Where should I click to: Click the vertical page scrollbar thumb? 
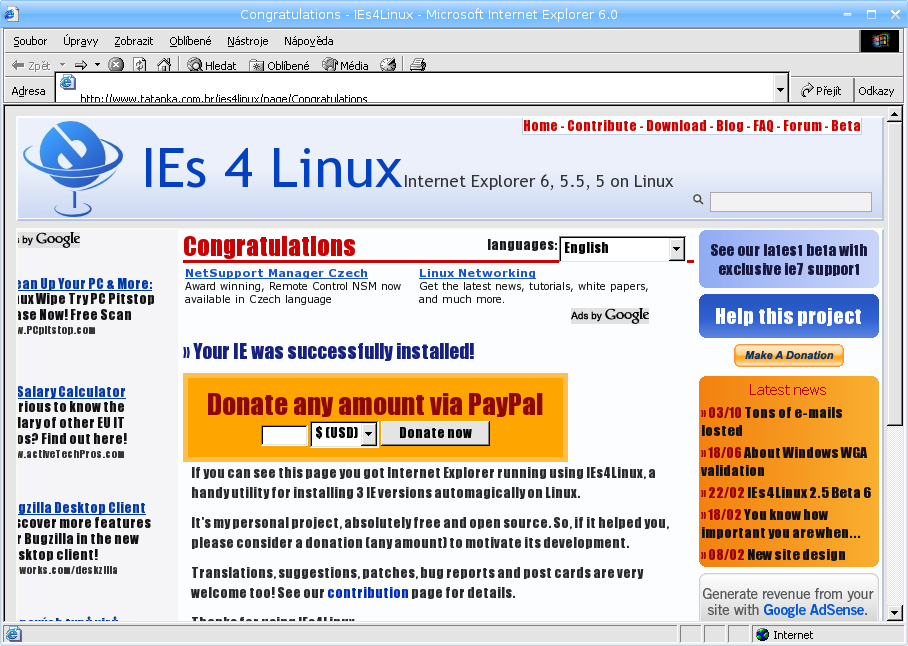(x=896, y=270)
